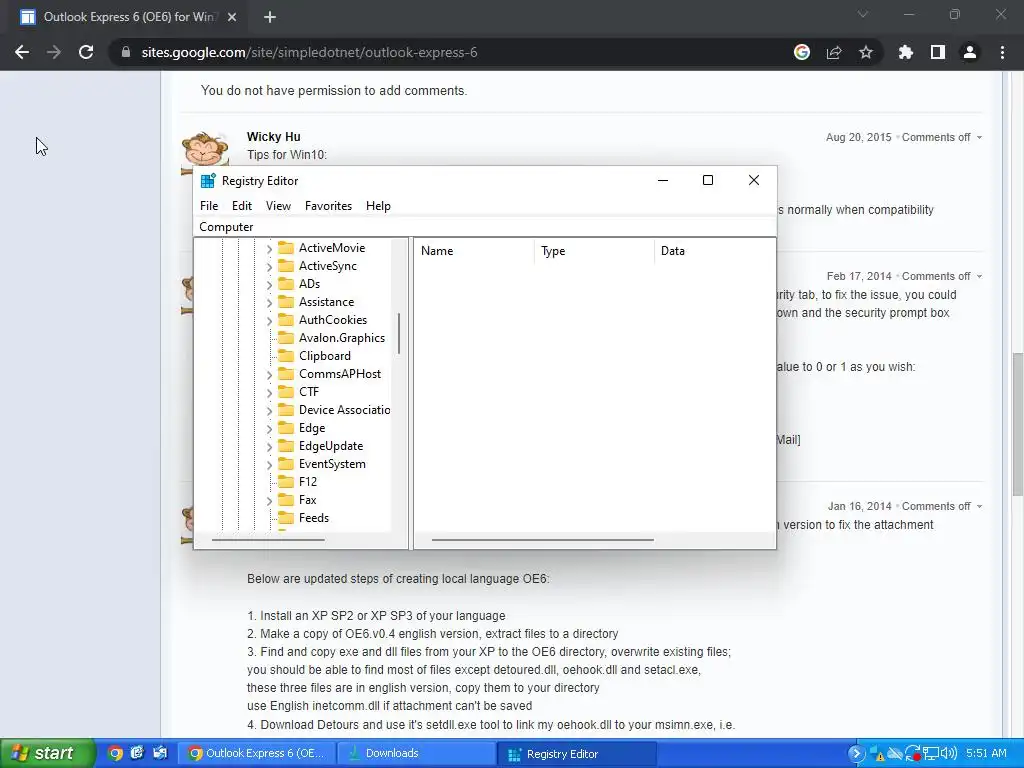This screenshot has height=768, width=1024.
Task: Click the forward arrow in Chrome
Action: click(54, 52)
